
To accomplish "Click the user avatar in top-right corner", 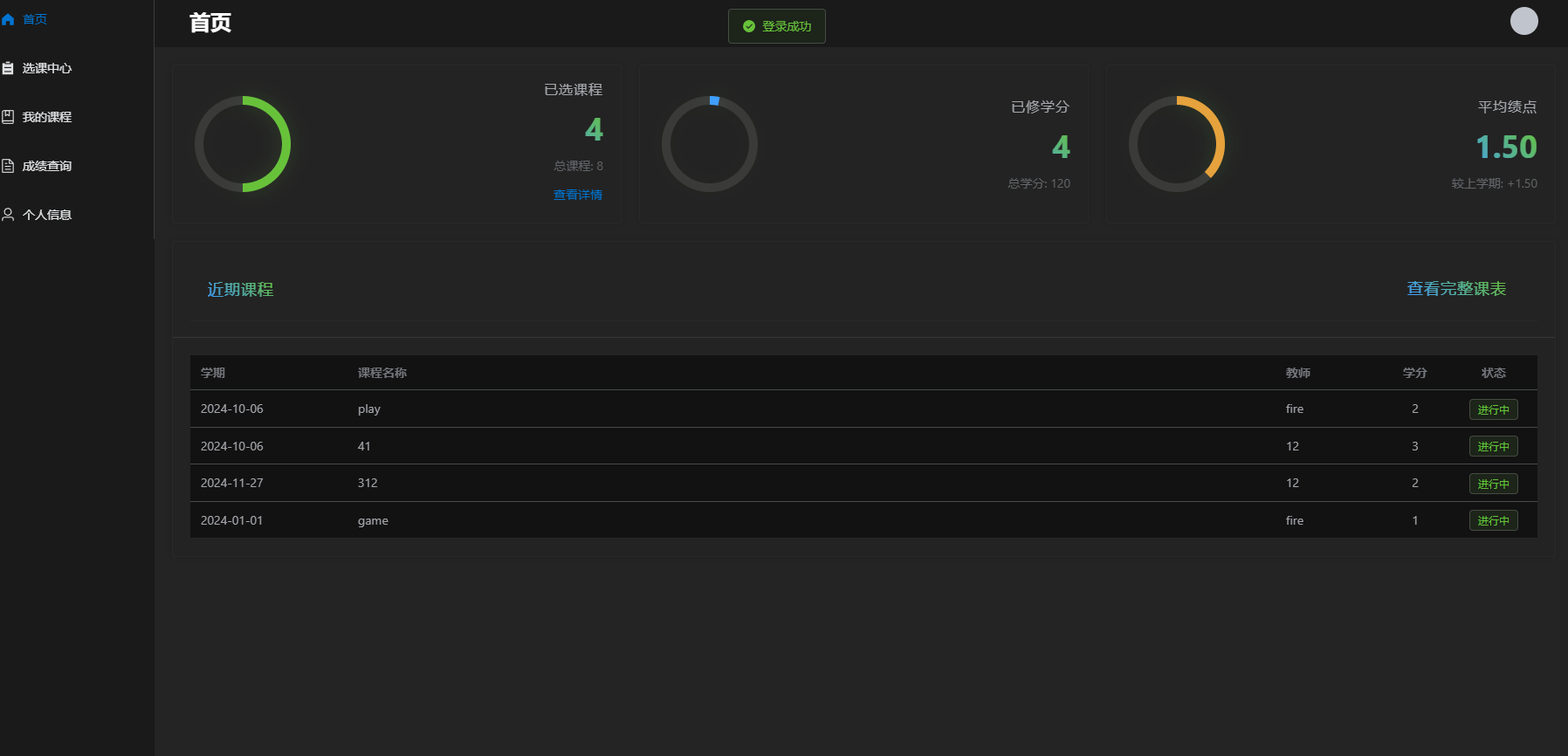I will tap(1523, 21).
